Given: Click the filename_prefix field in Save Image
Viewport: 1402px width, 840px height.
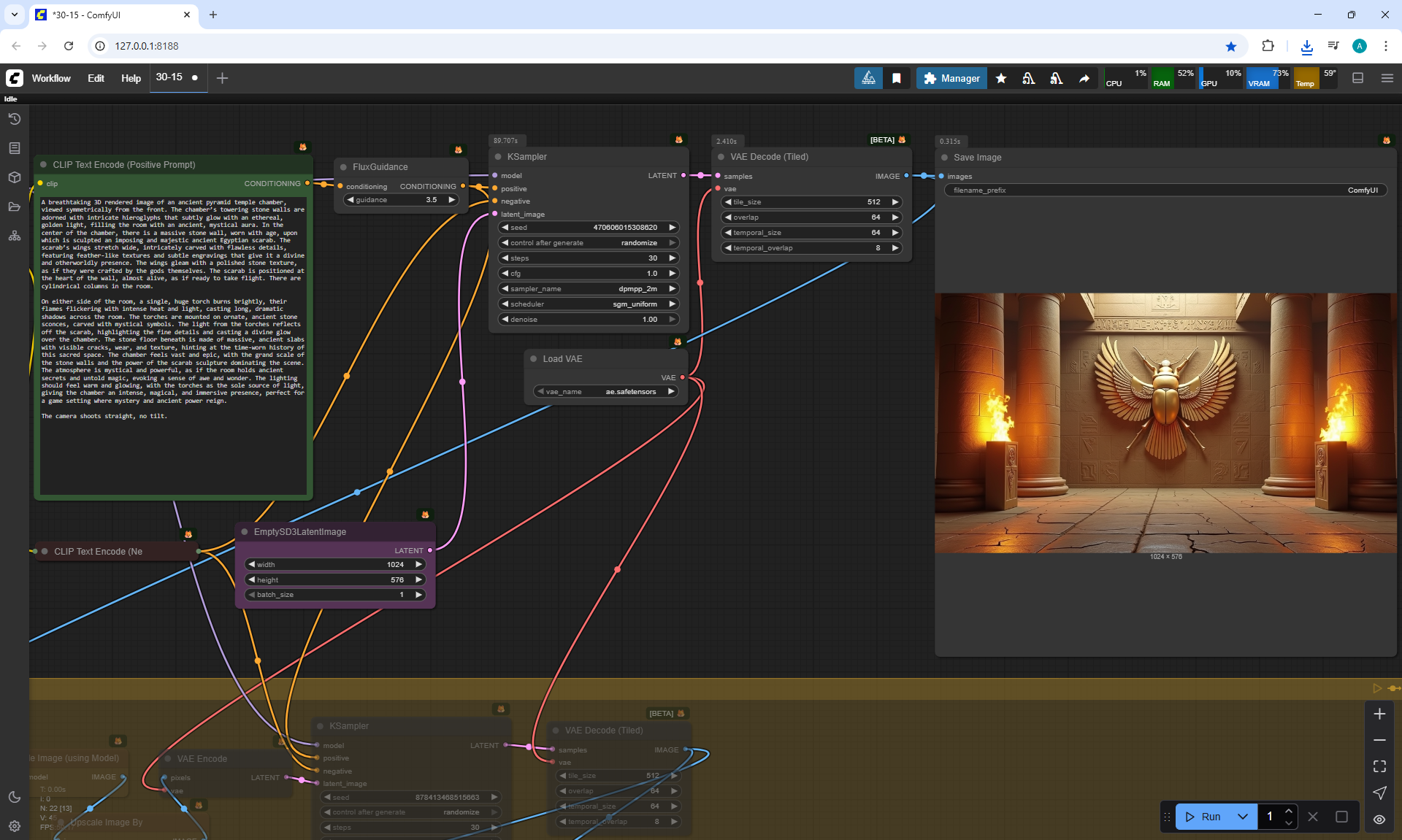Looking at the screenshot, I should click(1165, 190).
